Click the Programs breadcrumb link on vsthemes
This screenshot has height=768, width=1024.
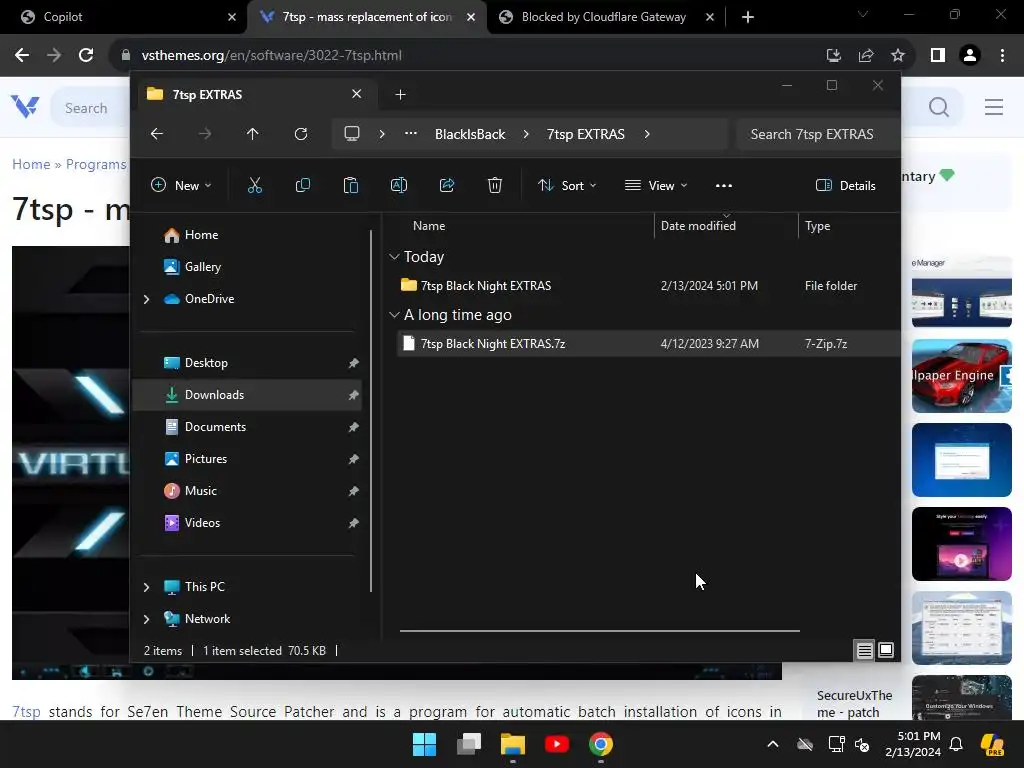(x=96, y=164)
